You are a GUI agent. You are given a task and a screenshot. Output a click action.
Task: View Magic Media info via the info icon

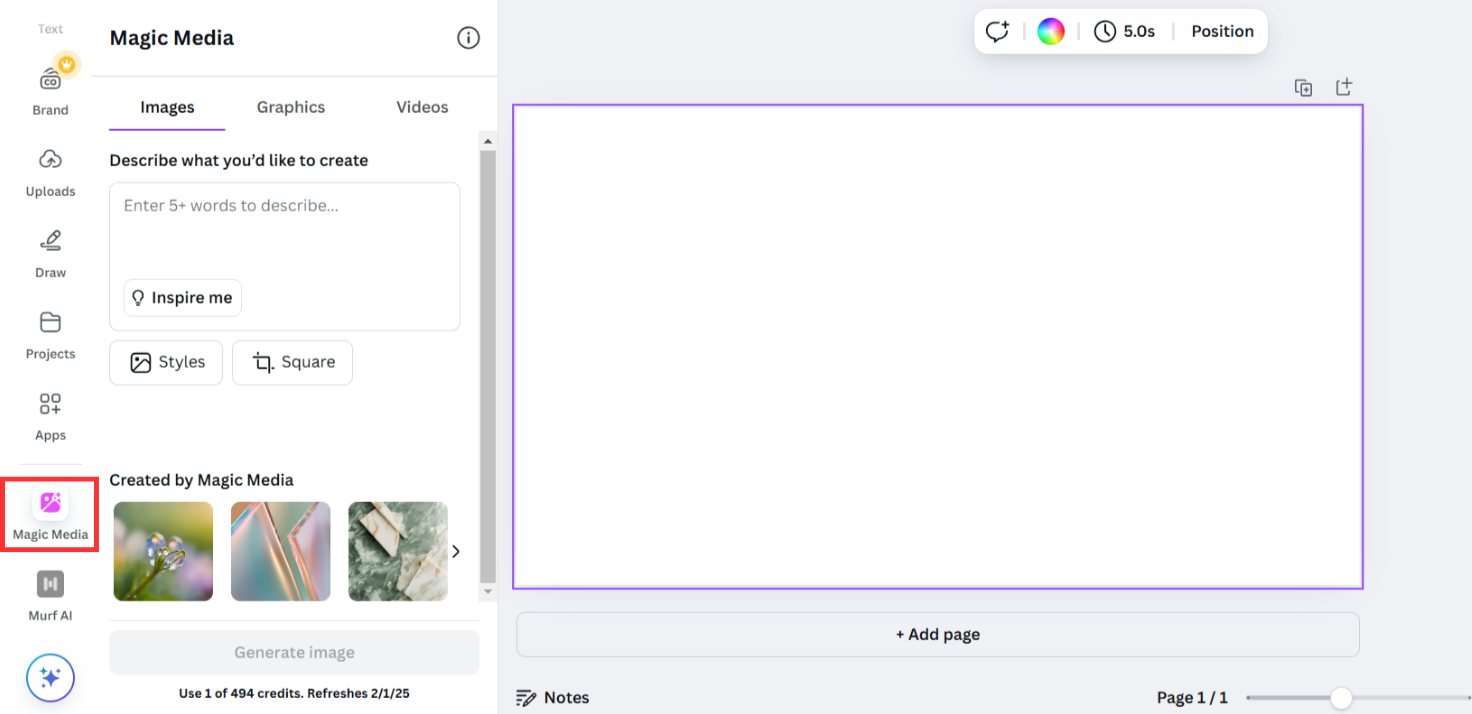click(468, 37)
